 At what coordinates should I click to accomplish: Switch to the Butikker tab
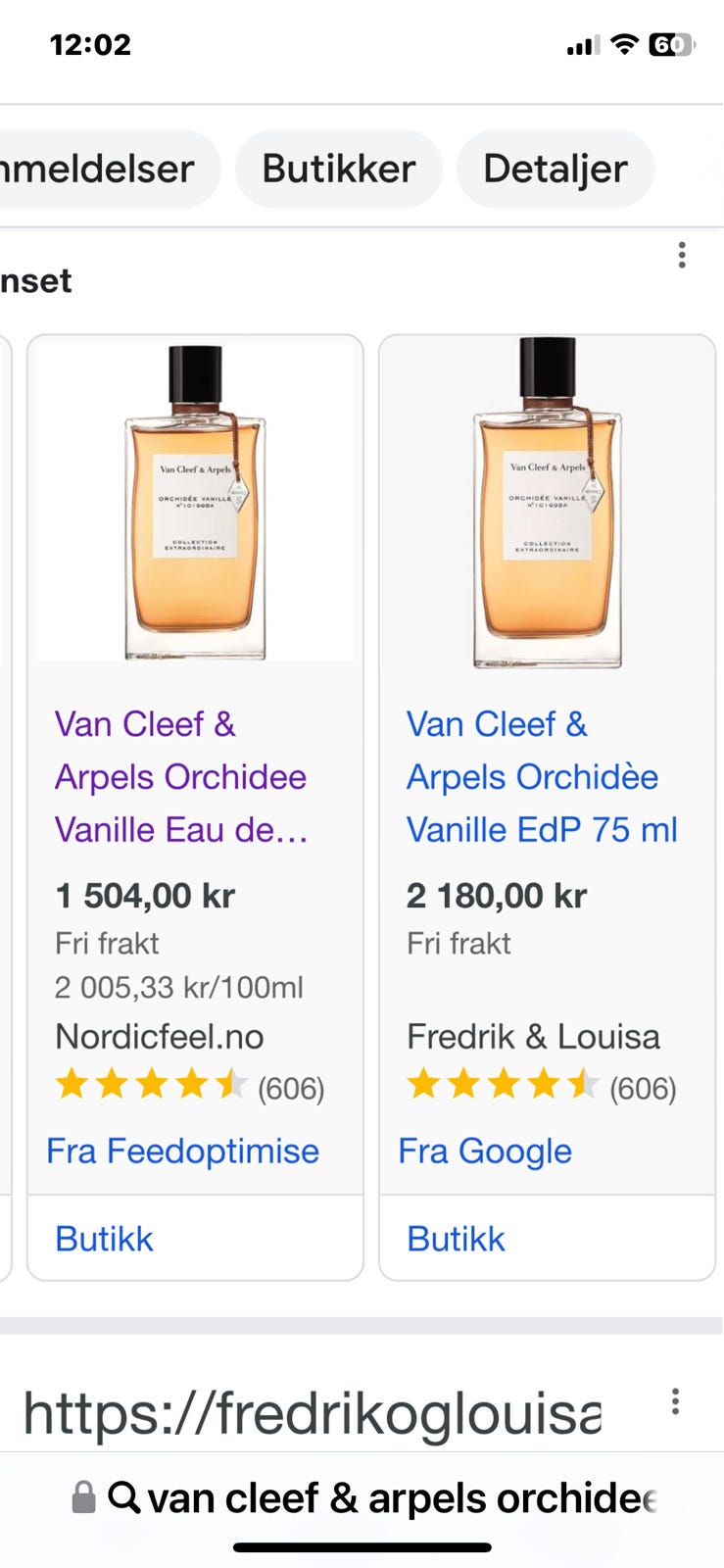tap(339, 169)
